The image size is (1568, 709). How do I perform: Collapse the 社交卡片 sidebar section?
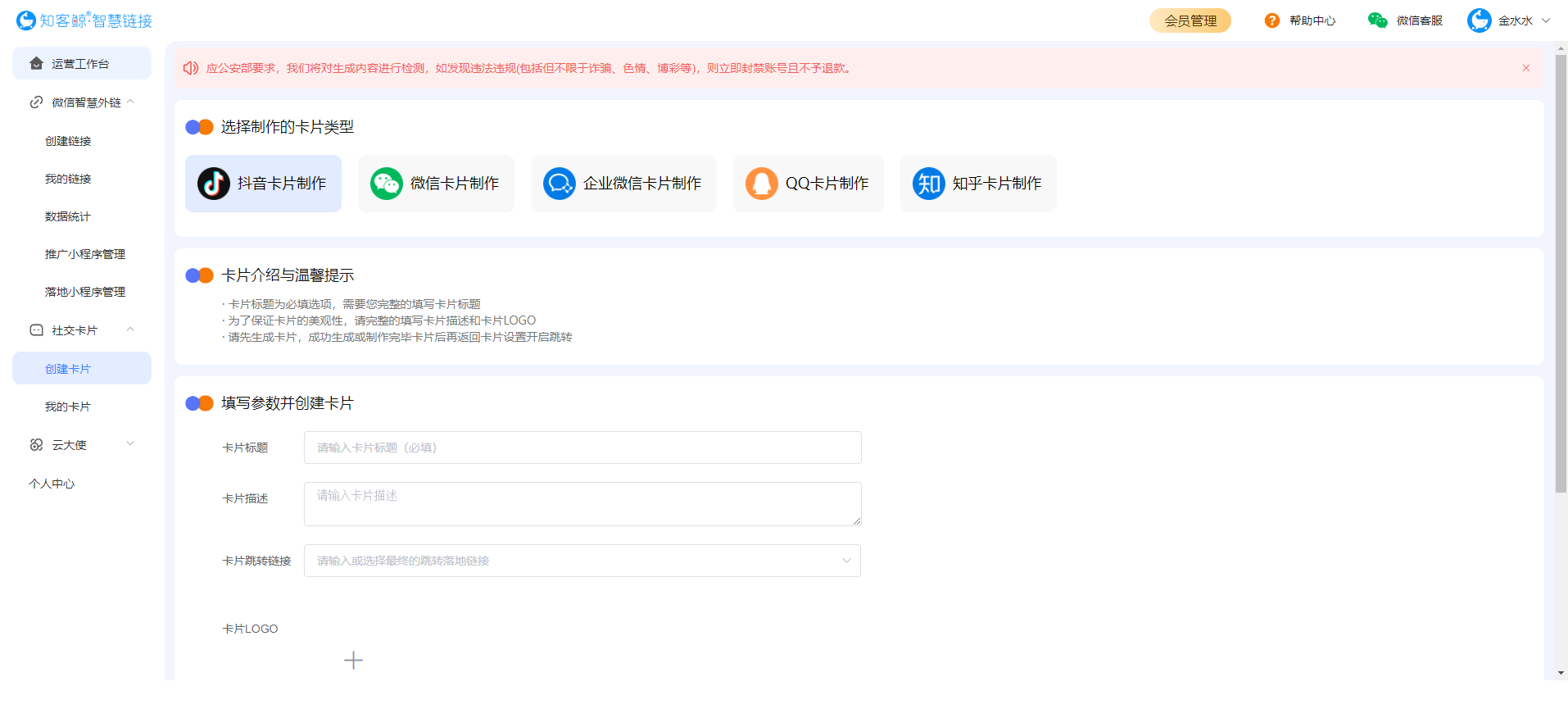tap(130, 330)
